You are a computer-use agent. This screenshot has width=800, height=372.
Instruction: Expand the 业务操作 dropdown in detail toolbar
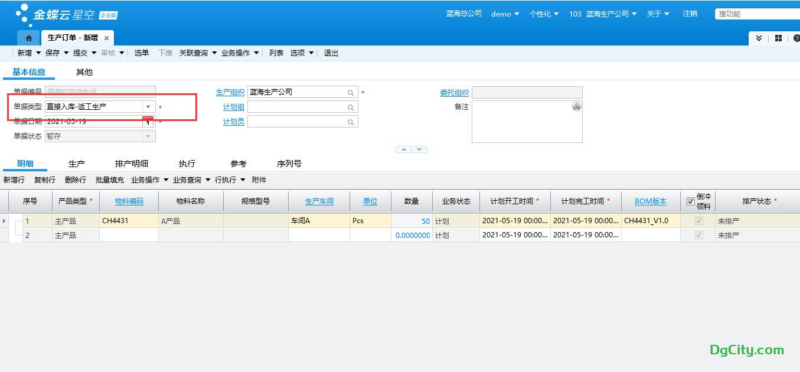(x=165, y=180)
